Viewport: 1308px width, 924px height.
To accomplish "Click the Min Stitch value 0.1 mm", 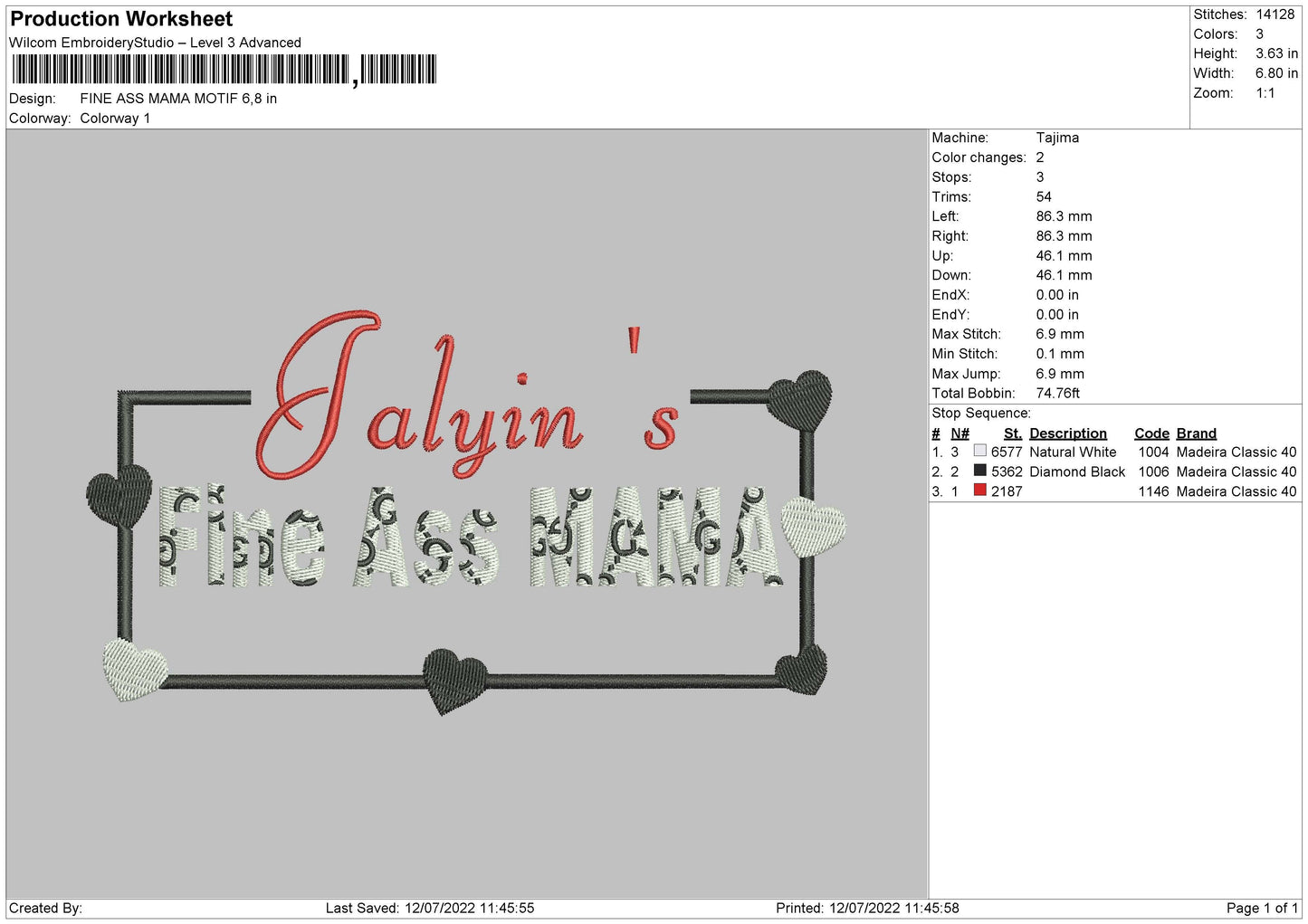I will [1060, 354].
